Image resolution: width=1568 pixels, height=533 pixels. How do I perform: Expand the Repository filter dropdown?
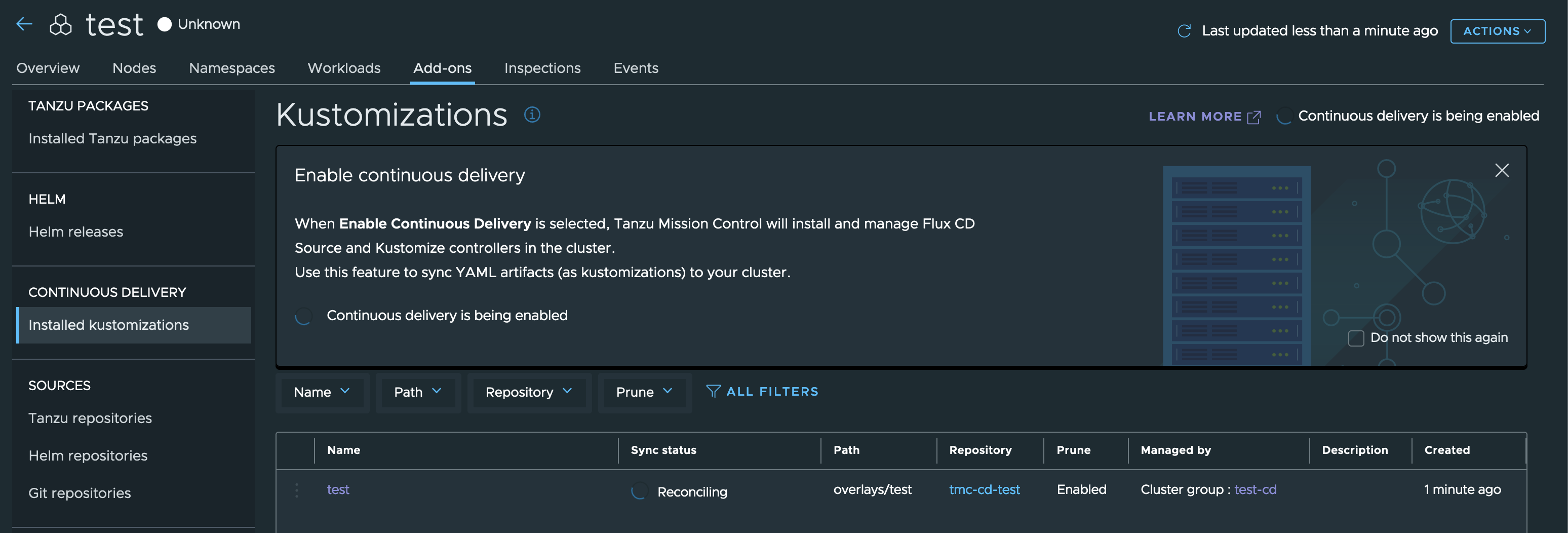click(529, 392)
